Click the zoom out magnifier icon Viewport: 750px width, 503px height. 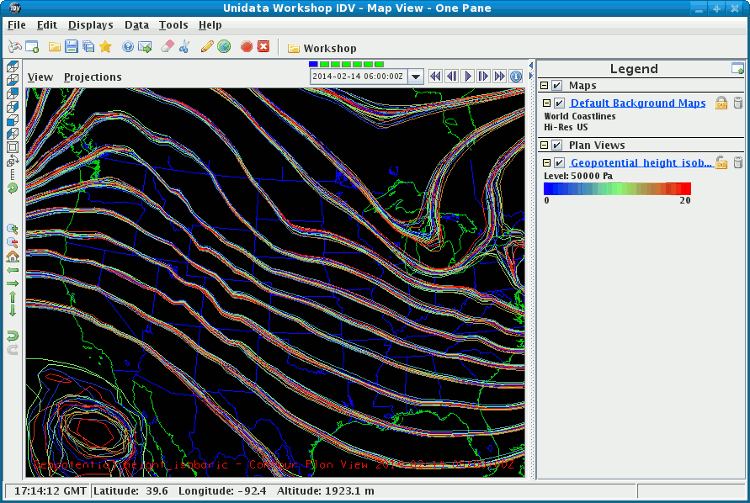point(12,242)
